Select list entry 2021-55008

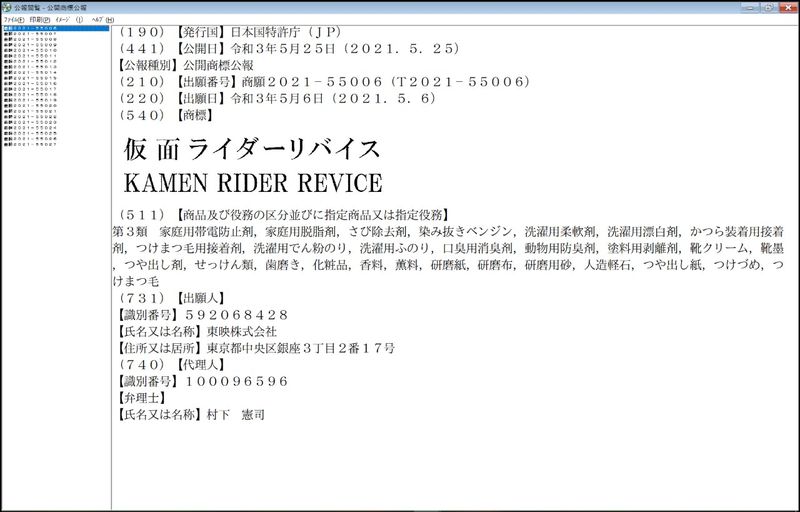pyautogui.click(x=30, y=39)
